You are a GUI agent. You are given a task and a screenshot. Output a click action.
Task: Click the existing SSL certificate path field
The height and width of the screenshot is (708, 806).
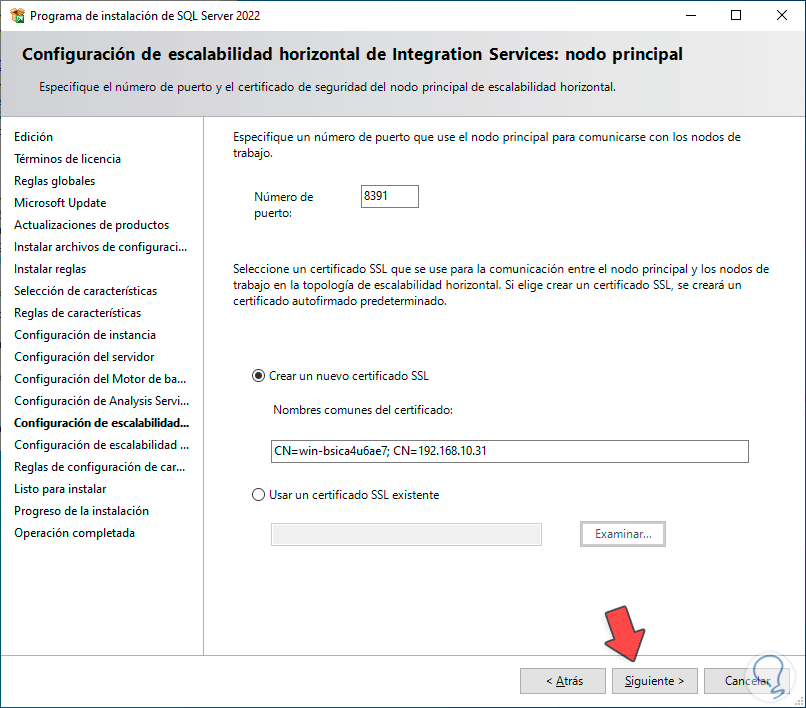pos(406,534)
